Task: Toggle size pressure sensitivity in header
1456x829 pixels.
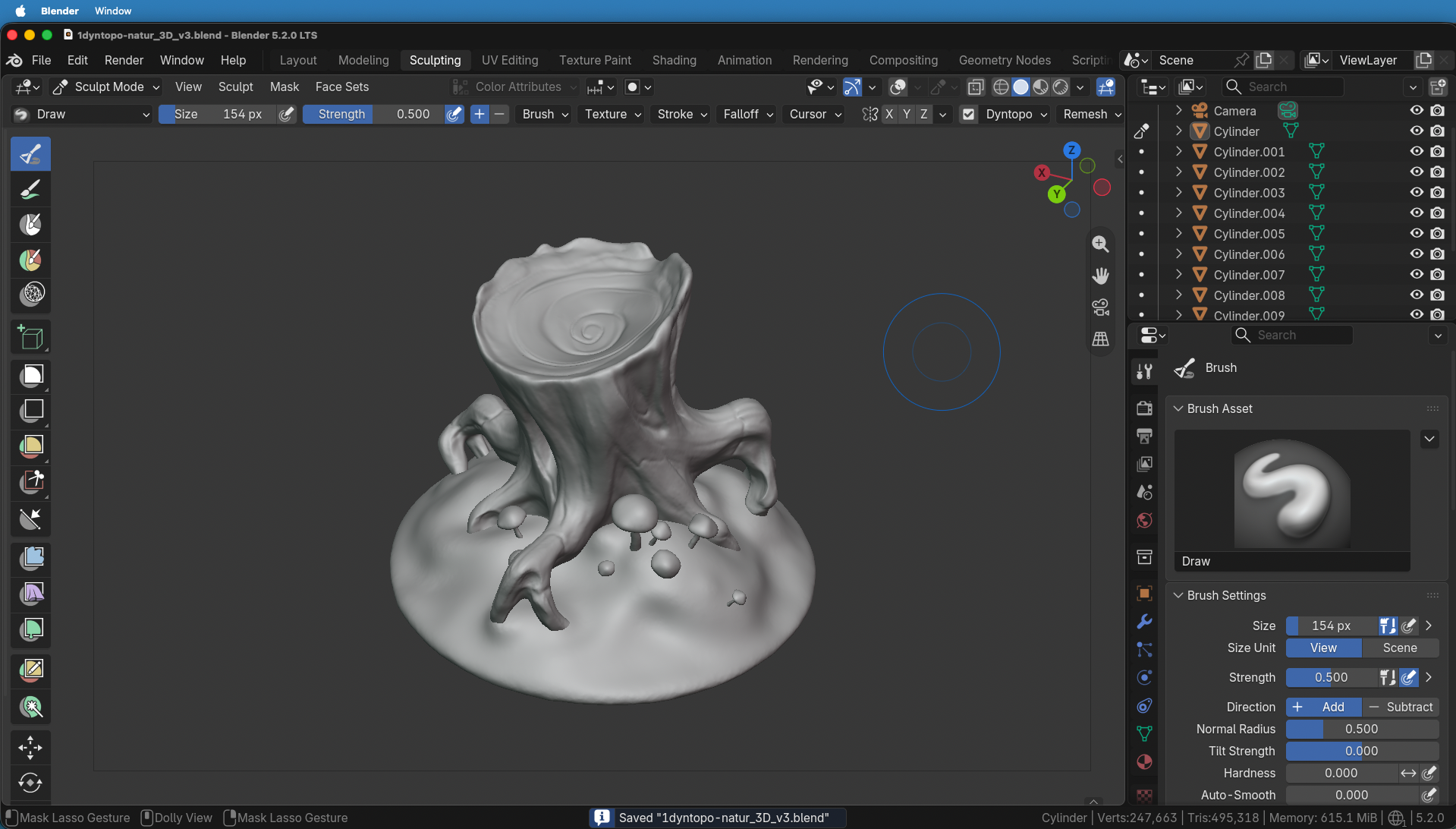Action: point(286,115)
